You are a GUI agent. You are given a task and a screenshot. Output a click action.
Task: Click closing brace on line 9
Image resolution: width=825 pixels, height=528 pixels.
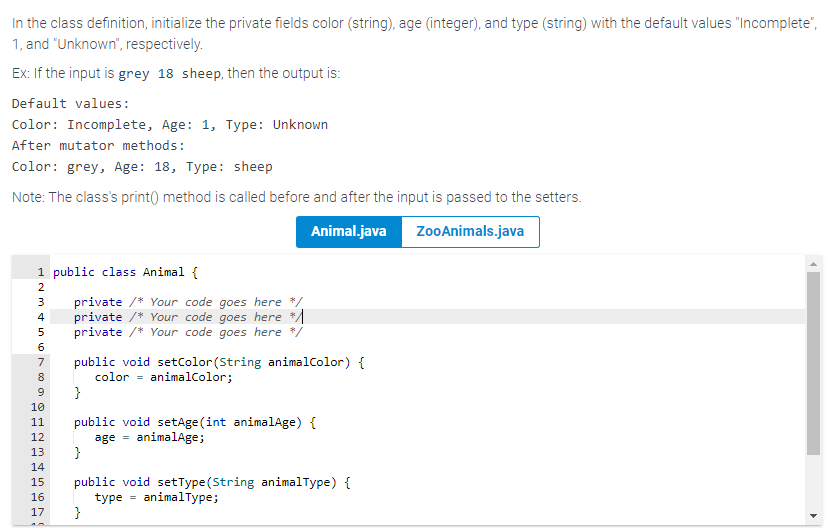coord(77,392)
